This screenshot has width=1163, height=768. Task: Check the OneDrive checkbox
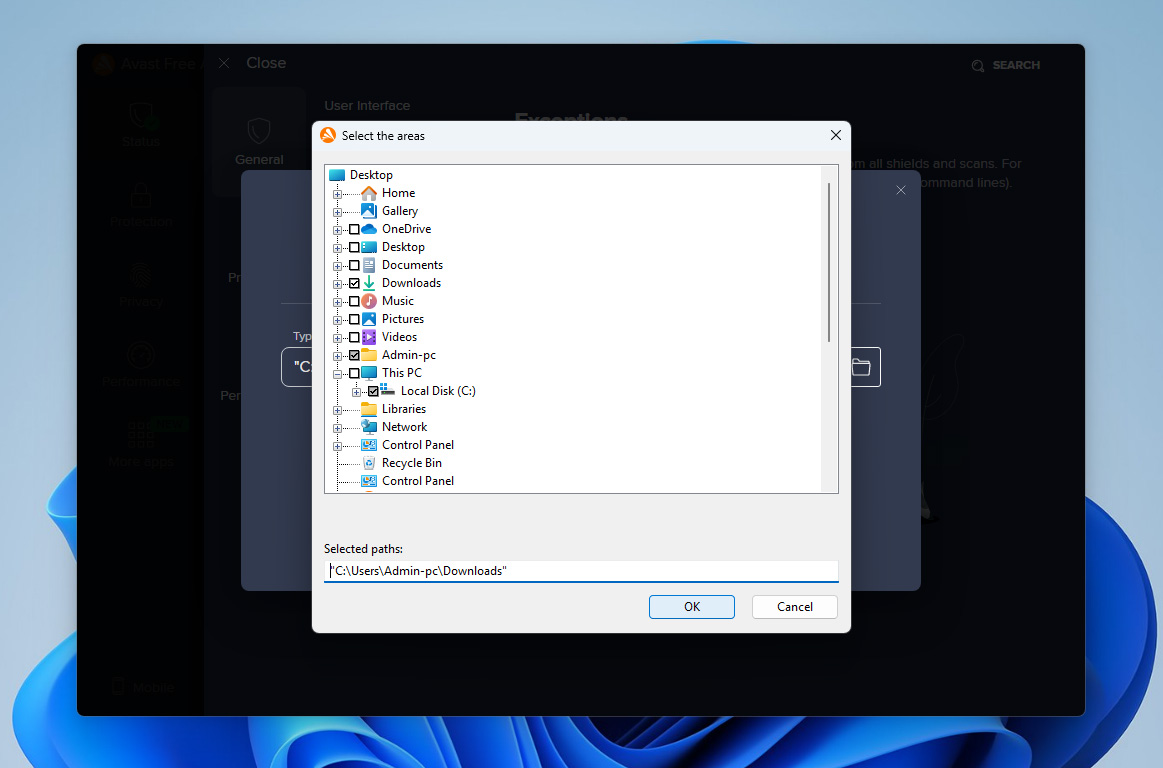point(355,229)
